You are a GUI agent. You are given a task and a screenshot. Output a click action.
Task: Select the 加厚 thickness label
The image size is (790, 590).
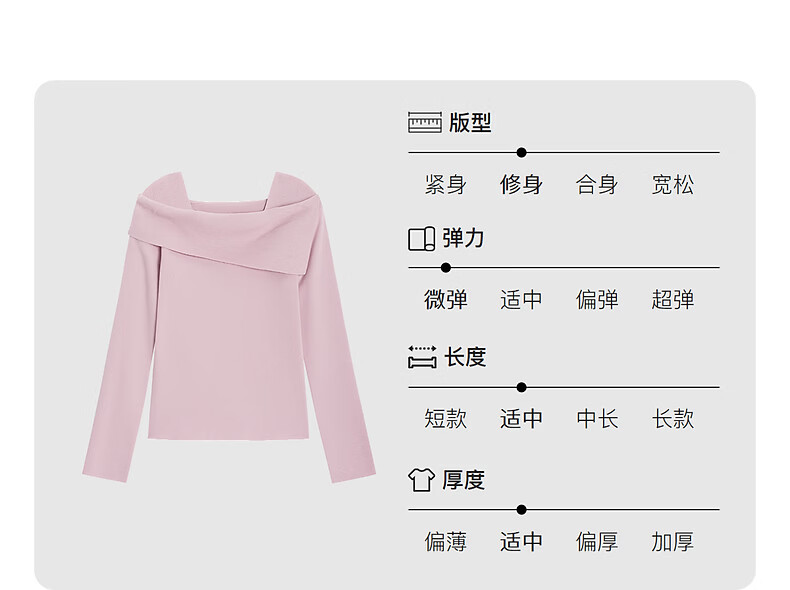673,542
